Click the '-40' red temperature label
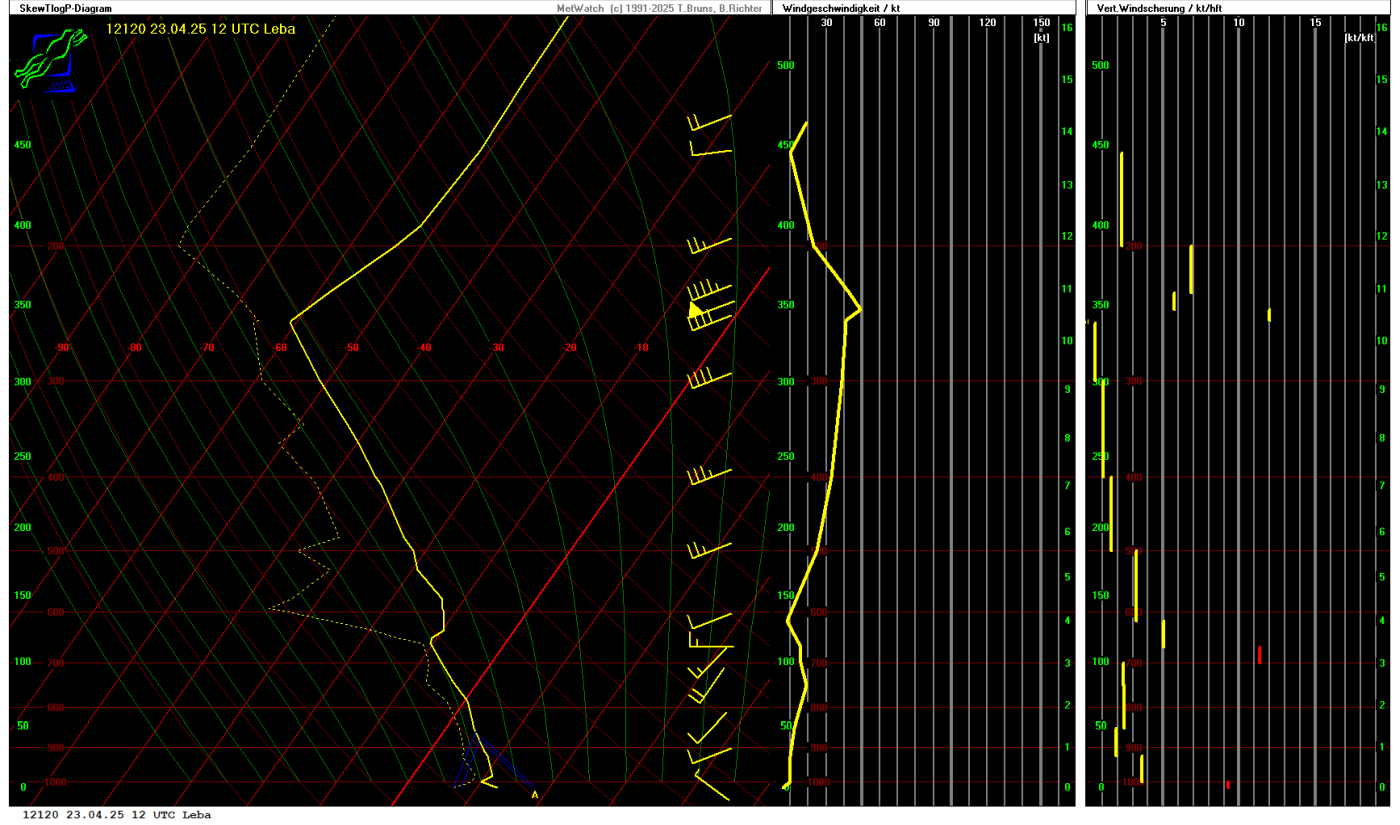The width and height of the screenshot is (1400, 825). (424, 348)
